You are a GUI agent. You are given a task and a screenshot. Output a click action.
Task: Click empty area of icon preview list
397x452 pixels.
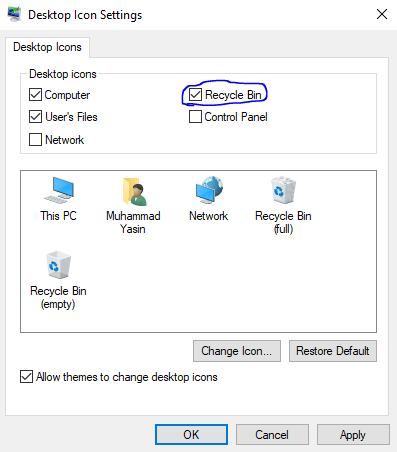coord(233,283)
